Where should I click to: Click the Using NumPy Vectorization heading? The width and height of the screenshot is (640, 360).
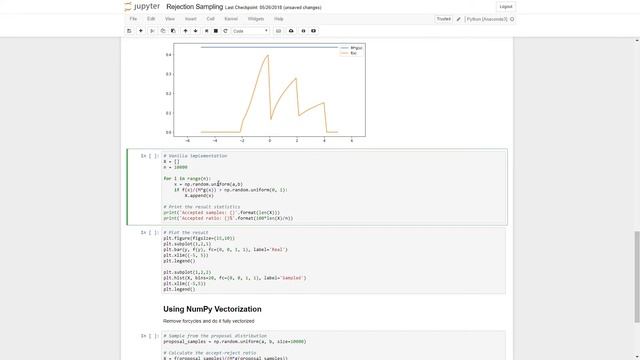click(x=212, y=309)
